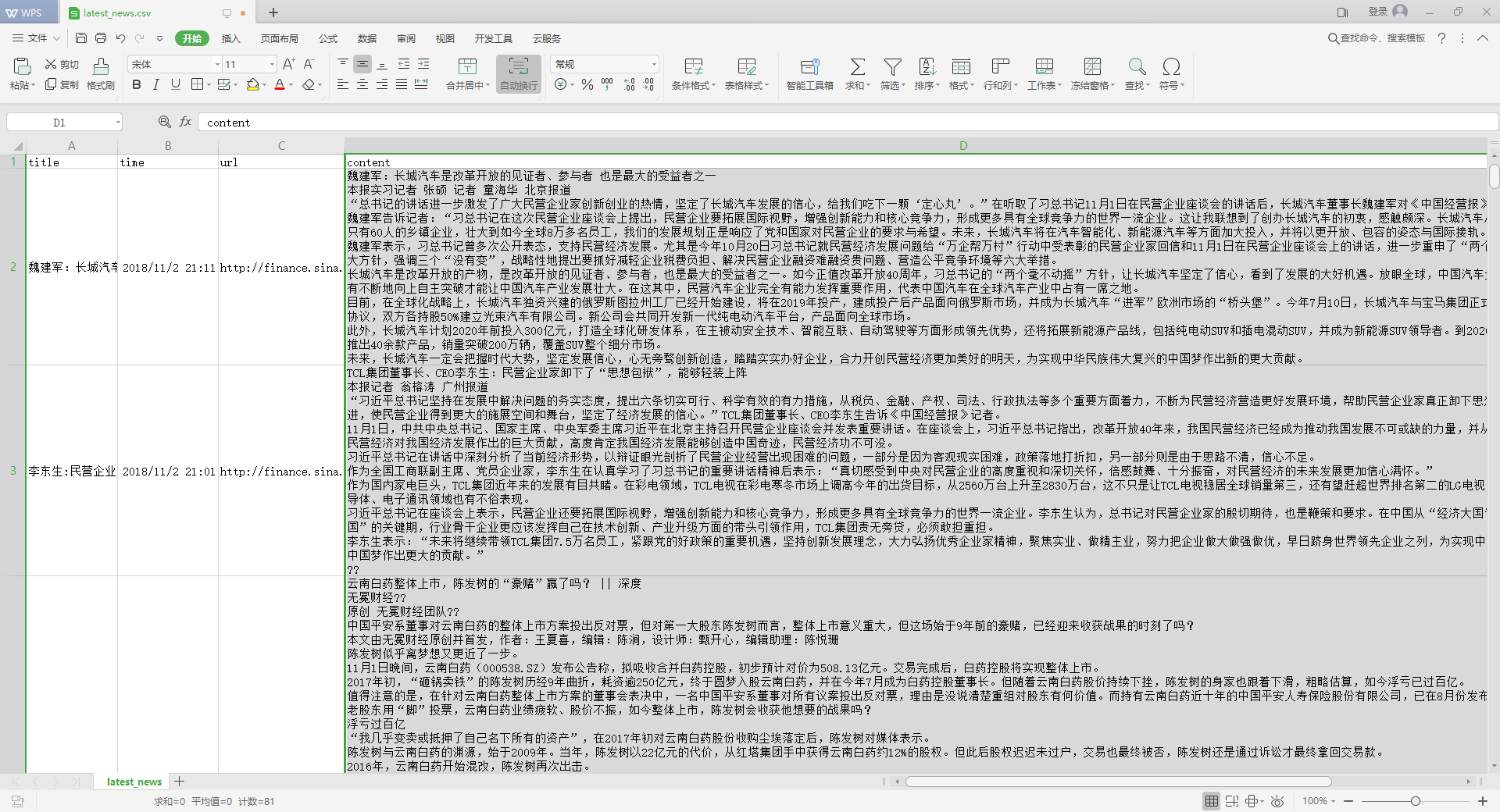Click the new tab plus button
This screenshot has width=1500, height=812.
tap(273, 12)
